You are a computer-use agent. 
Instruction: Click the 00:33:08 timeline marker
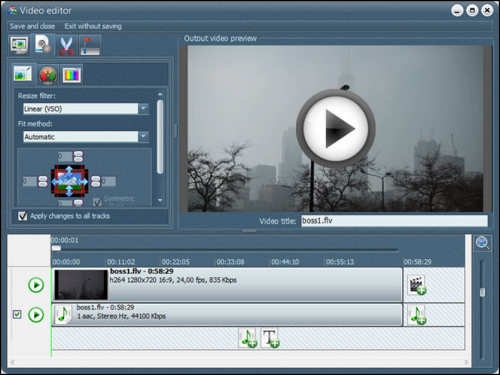pos(230,262)
